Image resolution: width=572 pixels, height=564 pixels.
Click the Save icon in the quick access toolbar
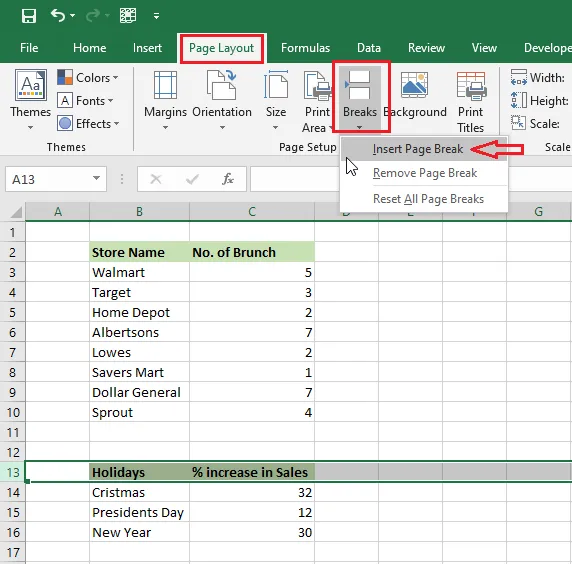28,16
